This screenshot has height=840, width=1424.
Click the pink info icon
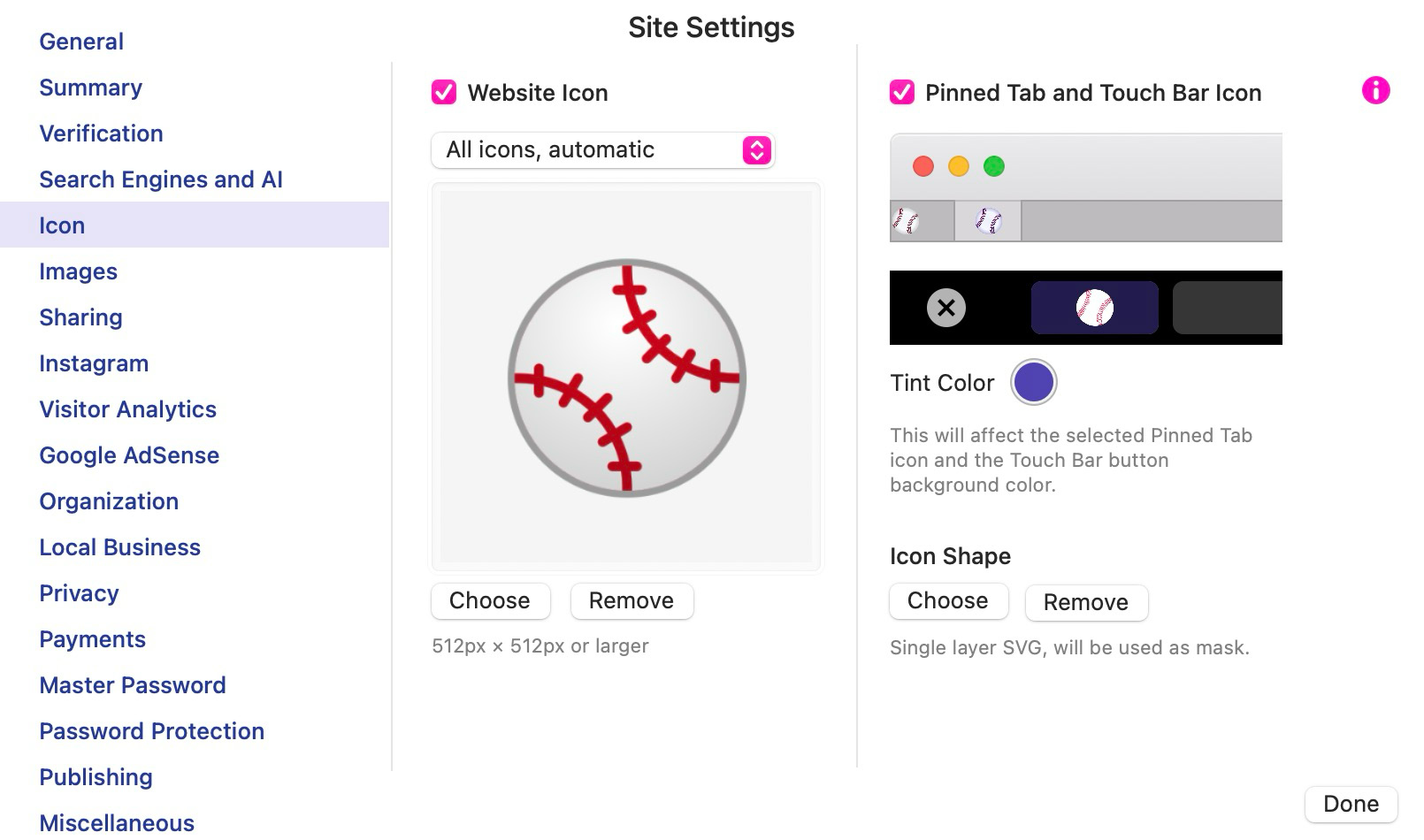click(1375, 90)
